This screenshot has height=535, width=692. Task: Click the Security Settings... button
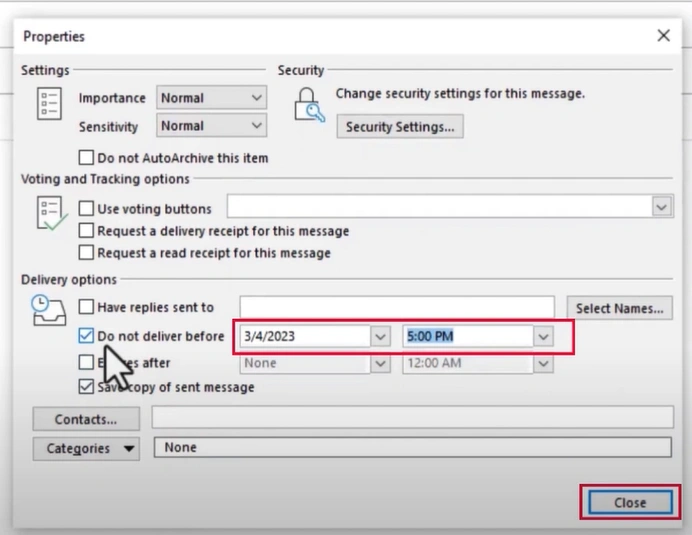coord(400,127)
